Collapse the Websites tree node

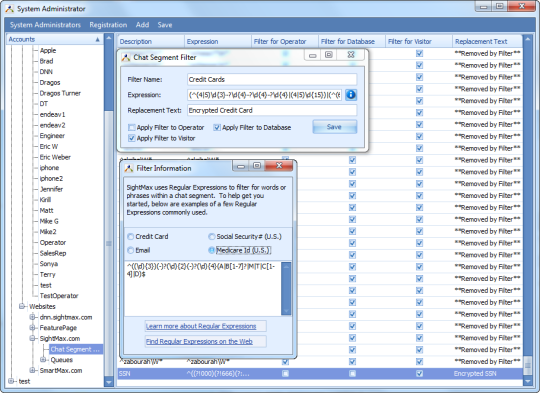[22, 306]
